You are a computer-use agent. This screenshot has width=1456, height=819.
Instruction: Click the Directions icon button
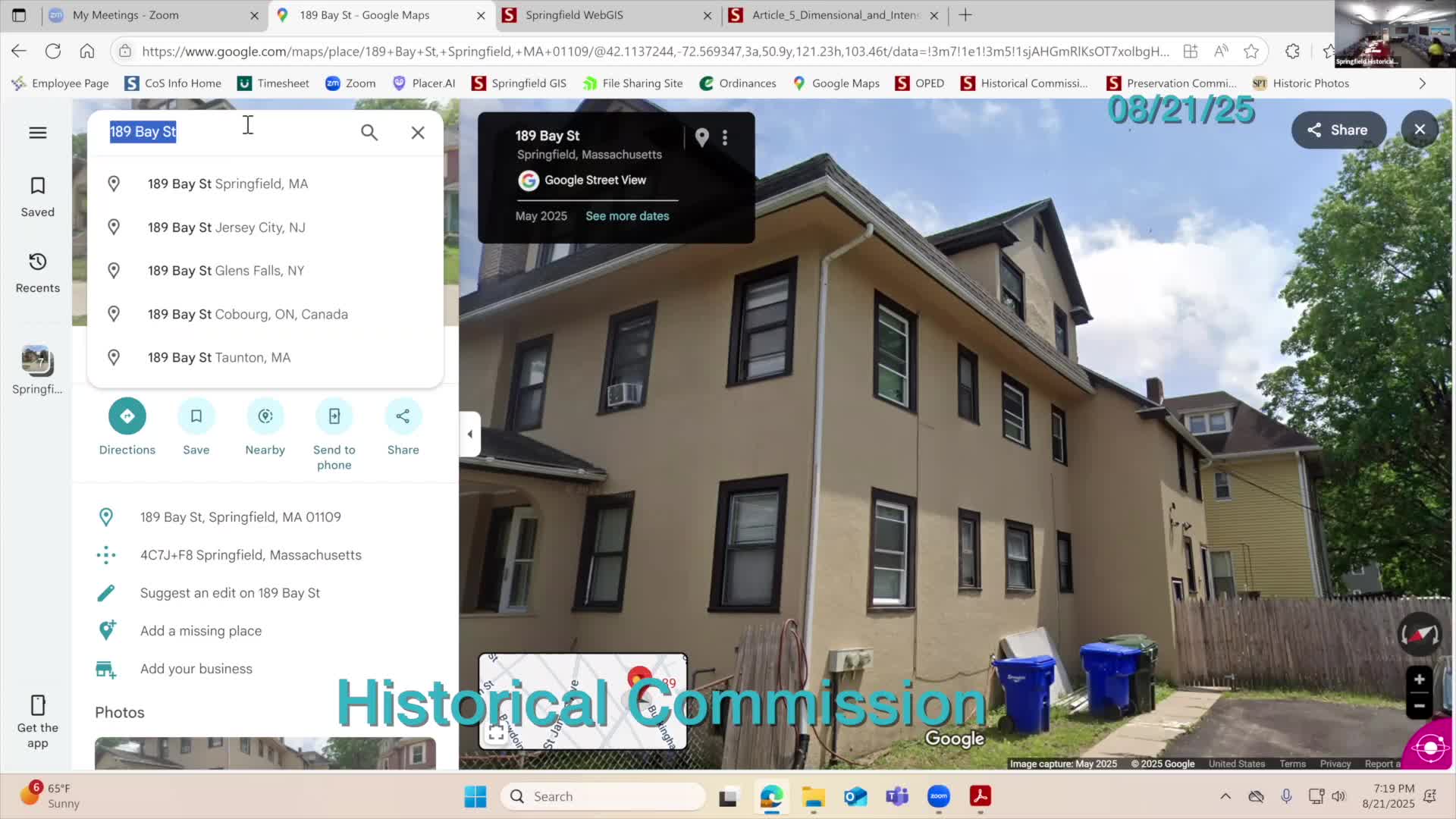[127, 416]
